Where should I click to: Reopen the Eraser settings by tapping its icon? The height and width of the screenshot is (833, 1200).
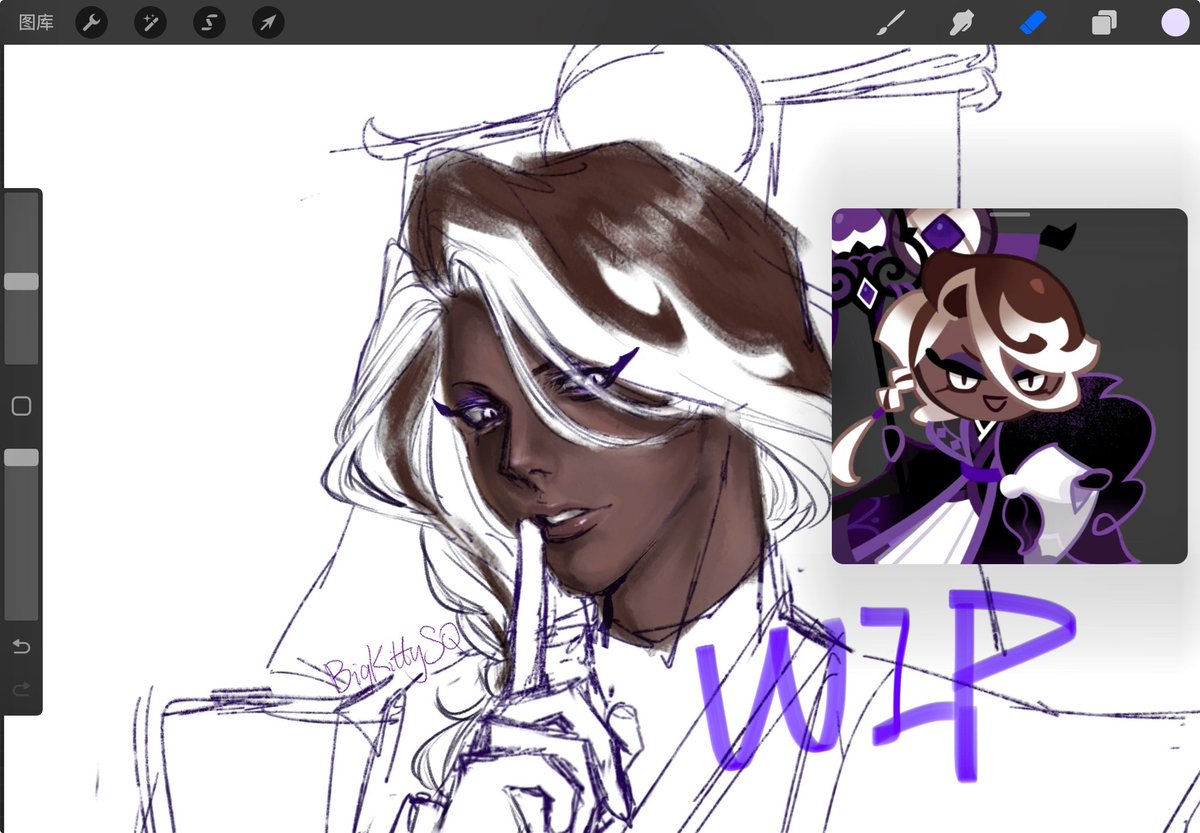[x=1032, y=20]
